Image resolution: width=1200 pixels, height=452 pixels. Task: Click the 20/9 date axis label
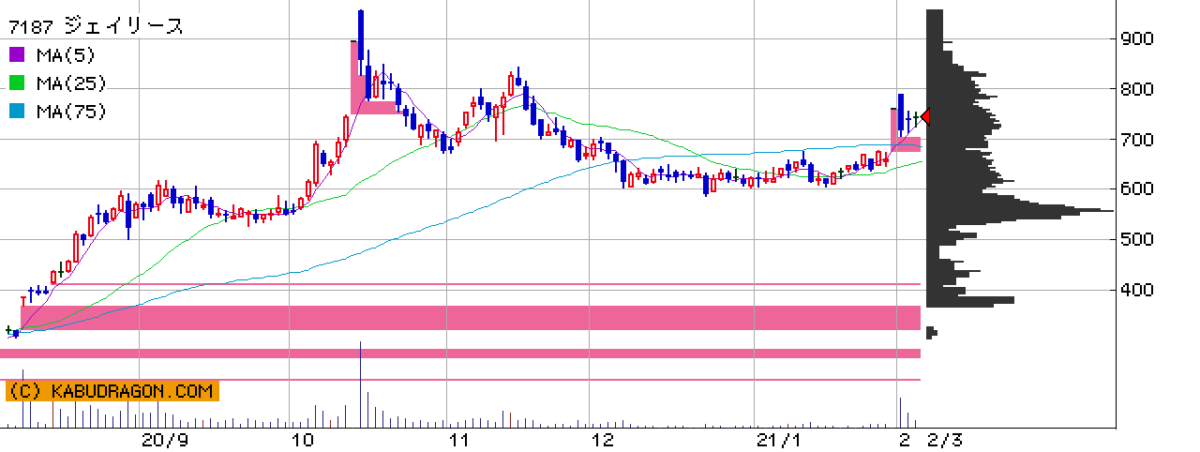[165, 439]
